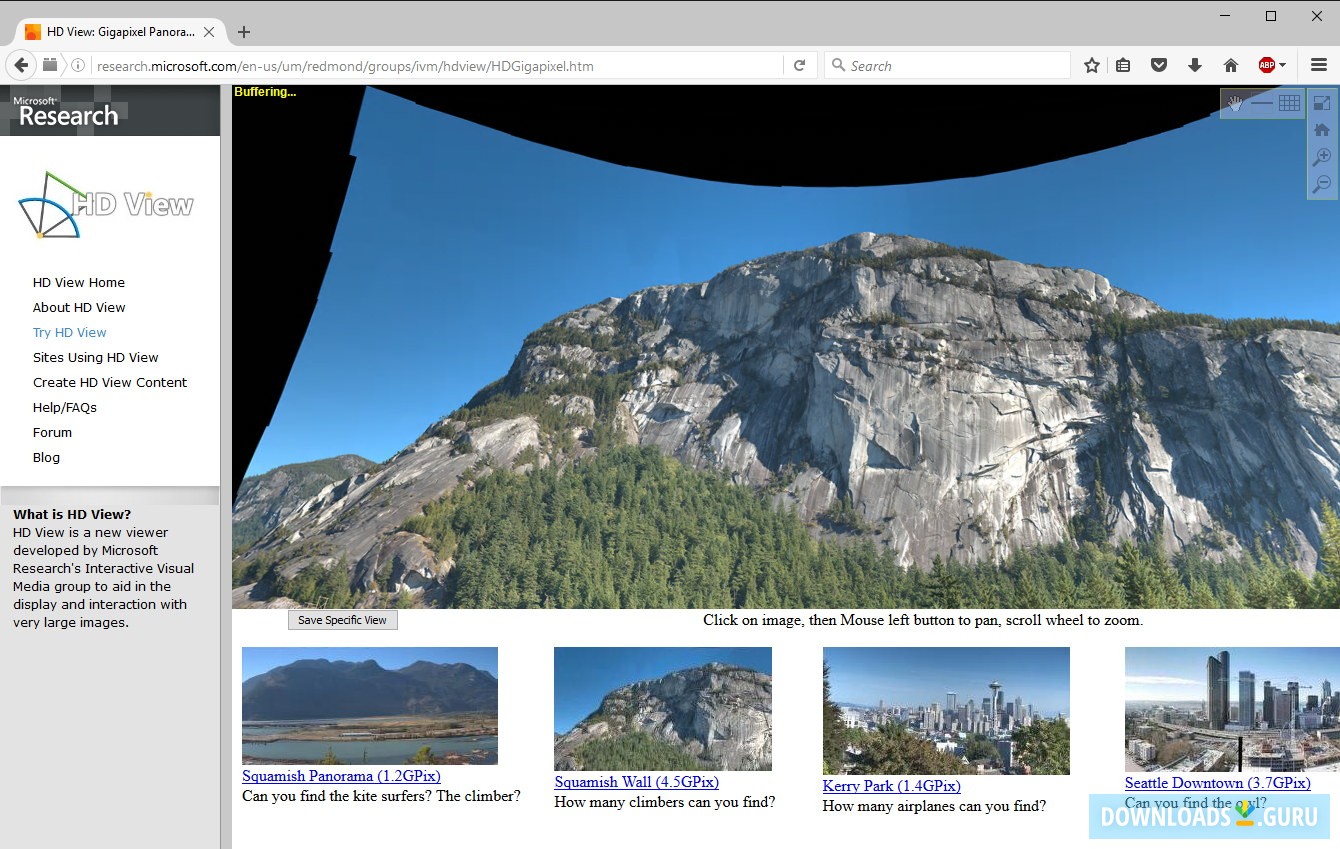Click the magnifier icon in the Search box
The image size is (1340, 849).
(838, 66)
